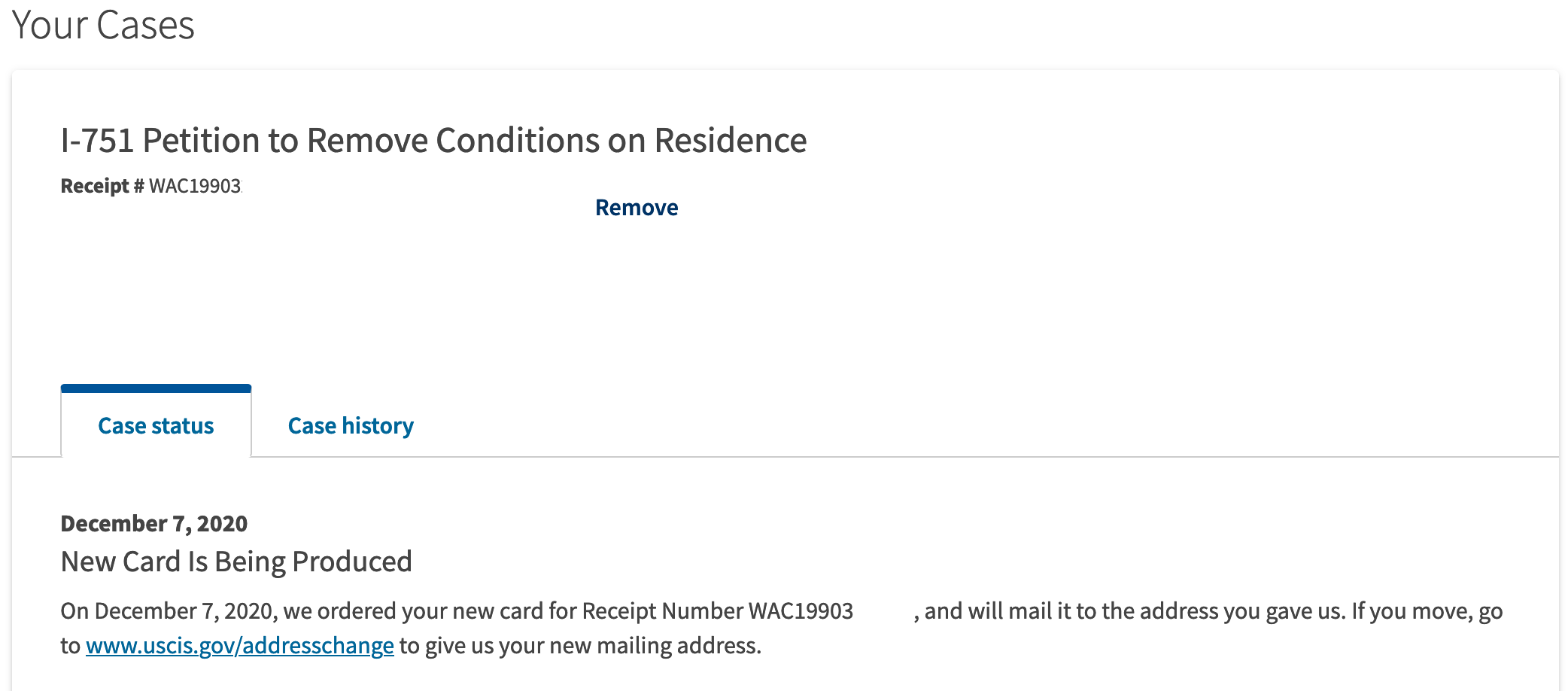Open the www.uscis.gov/addresschange link
The image size is (1568, 691).
click(240, 646)
